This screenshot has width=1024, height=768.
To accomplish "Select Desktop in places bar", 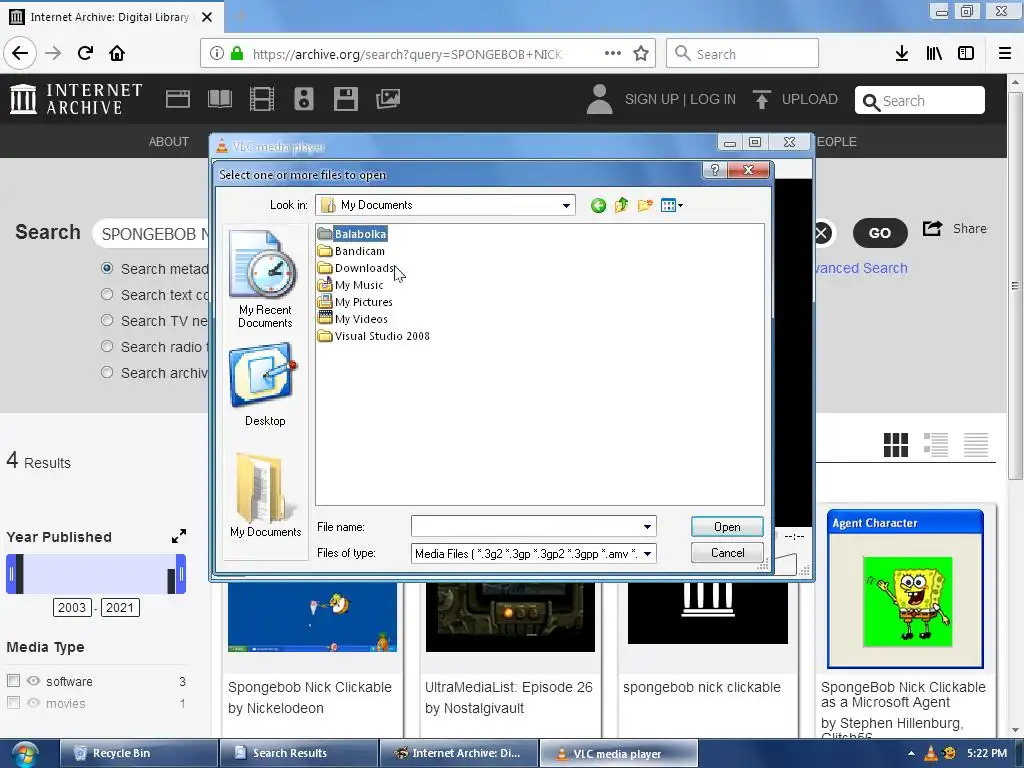I will [x=265, y=385].
